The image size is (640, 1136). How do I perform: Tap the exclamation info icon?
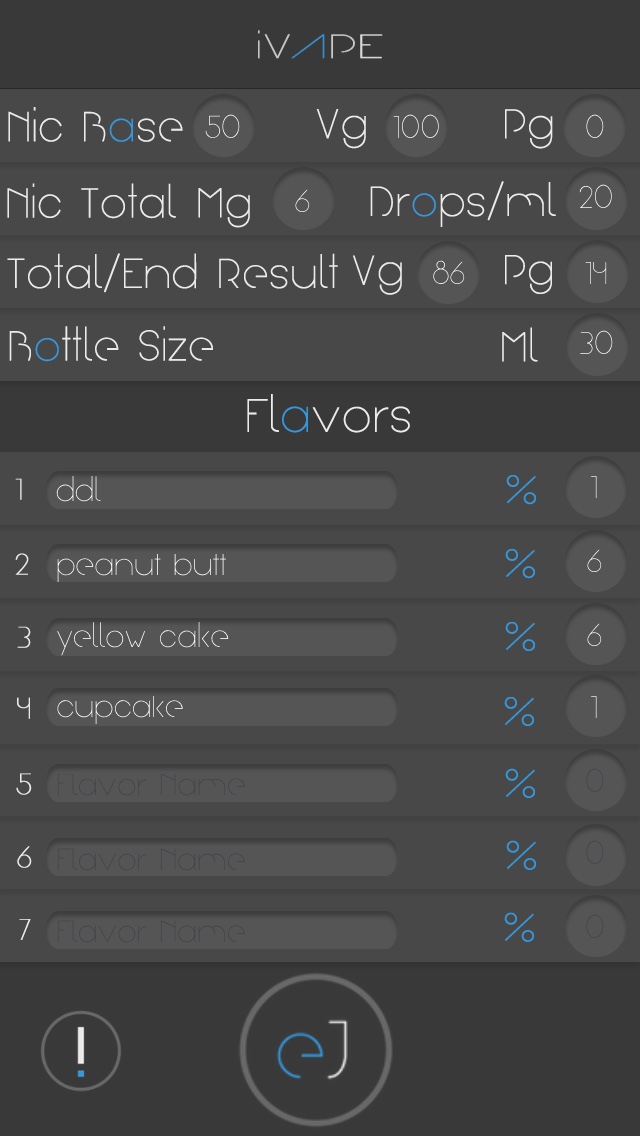[x=81, y=1050]
